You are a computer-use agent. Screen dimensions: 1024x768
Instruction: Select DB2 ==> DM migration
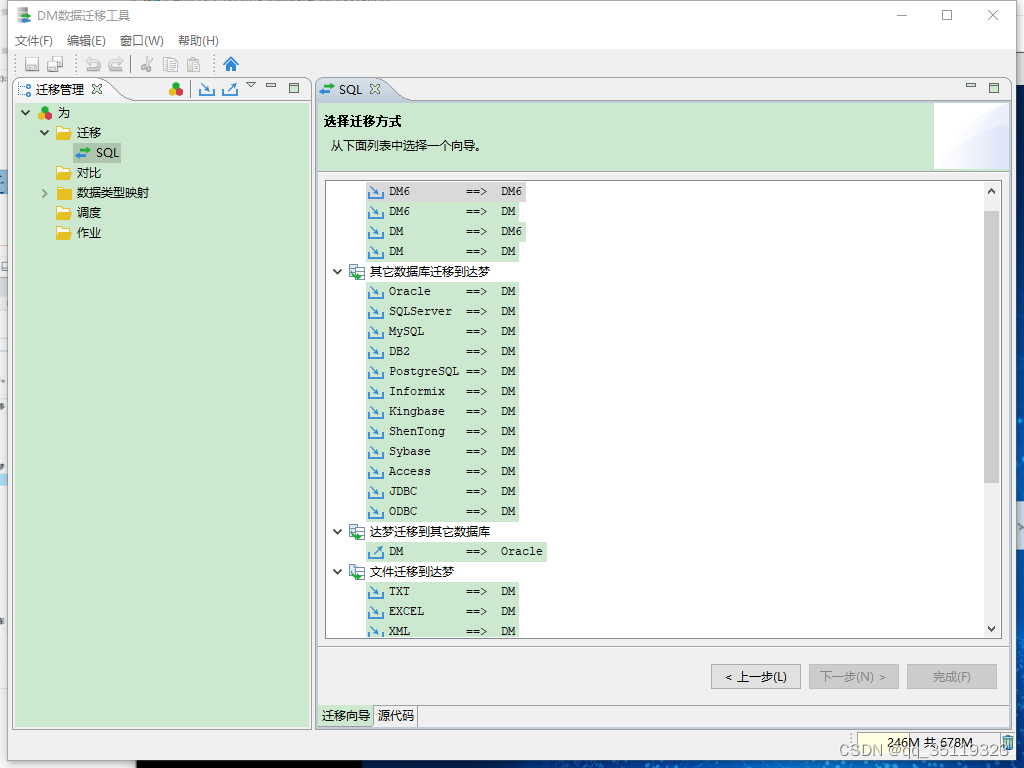(443, 352)
